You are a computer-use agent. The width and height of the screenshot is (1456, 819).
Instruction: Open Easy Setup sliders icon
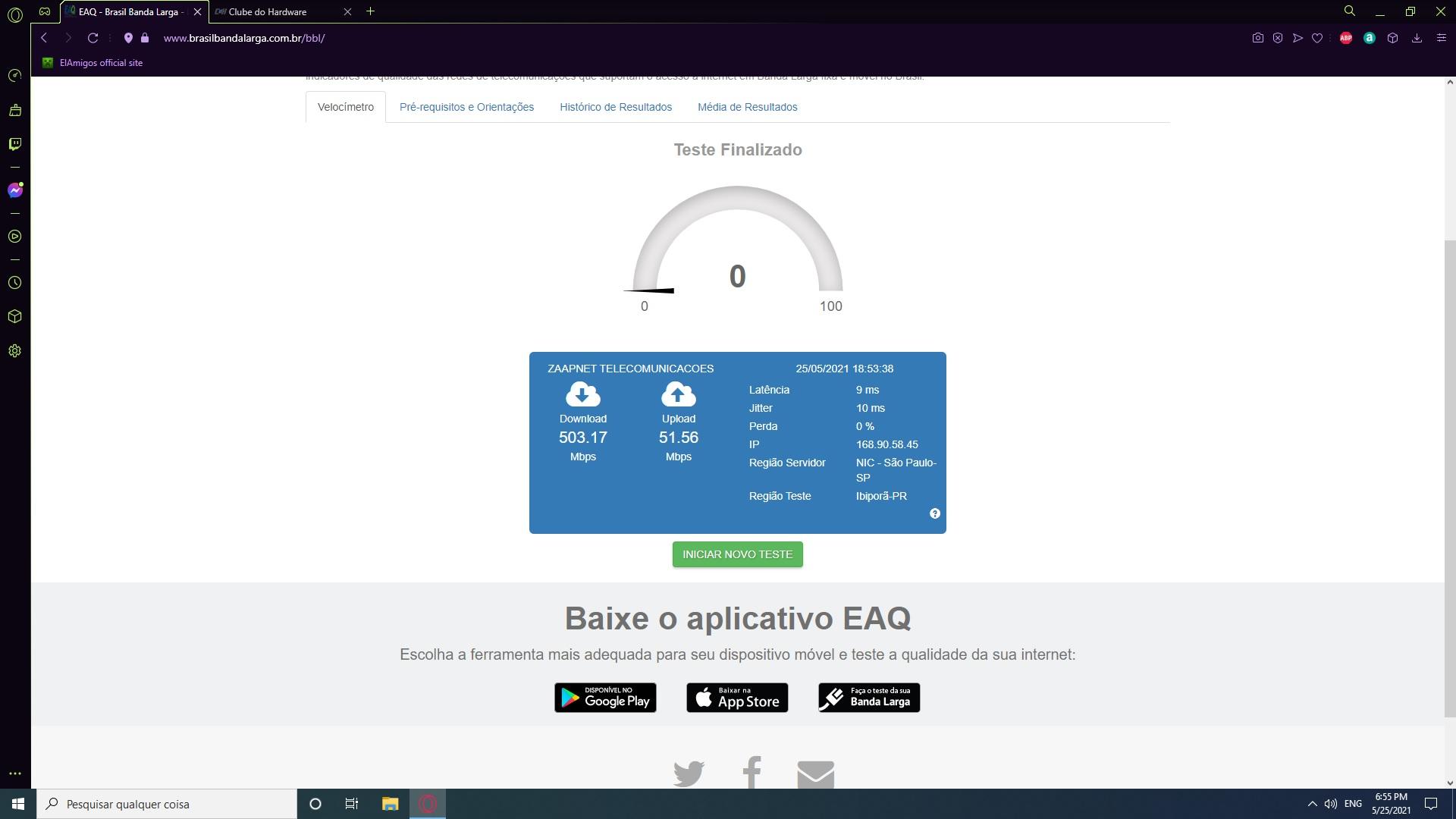pyautogui.click(x=1442, y=38)
